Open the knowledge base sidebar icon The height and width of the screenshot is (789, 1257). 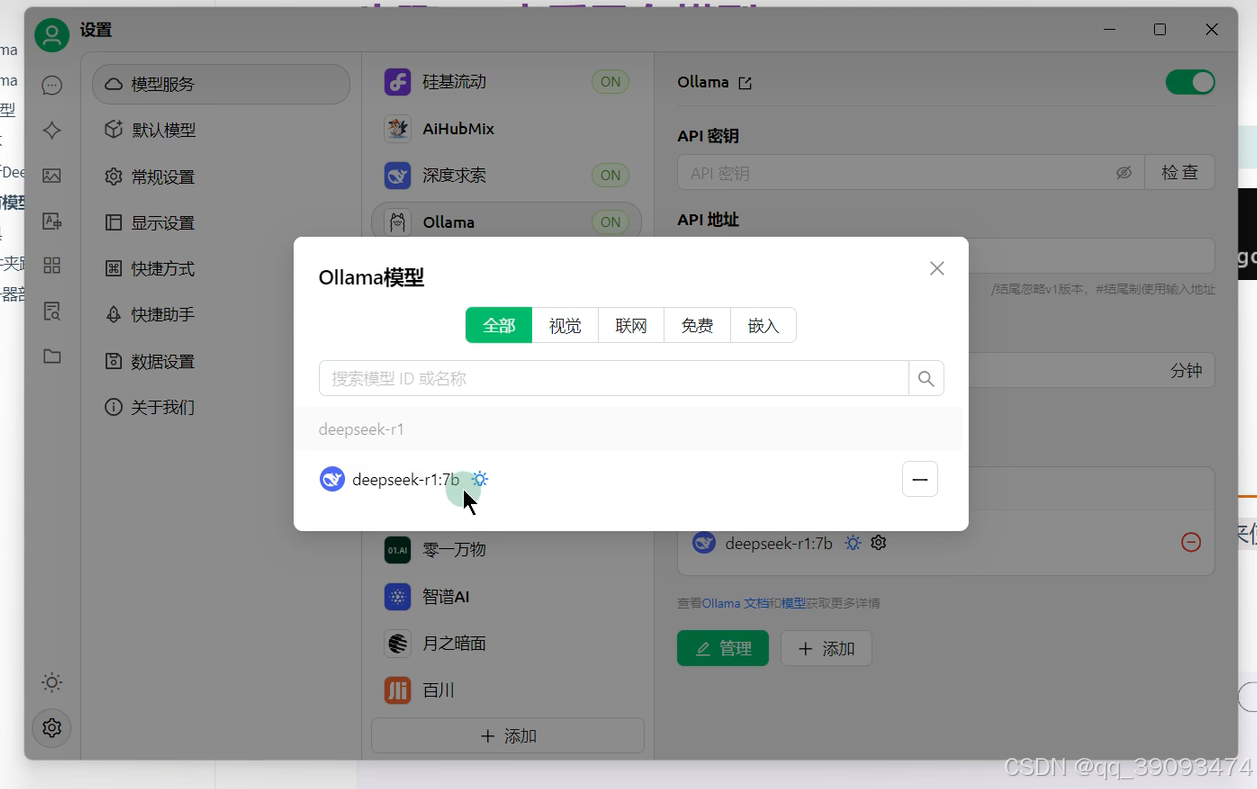[x=52, y=311]
